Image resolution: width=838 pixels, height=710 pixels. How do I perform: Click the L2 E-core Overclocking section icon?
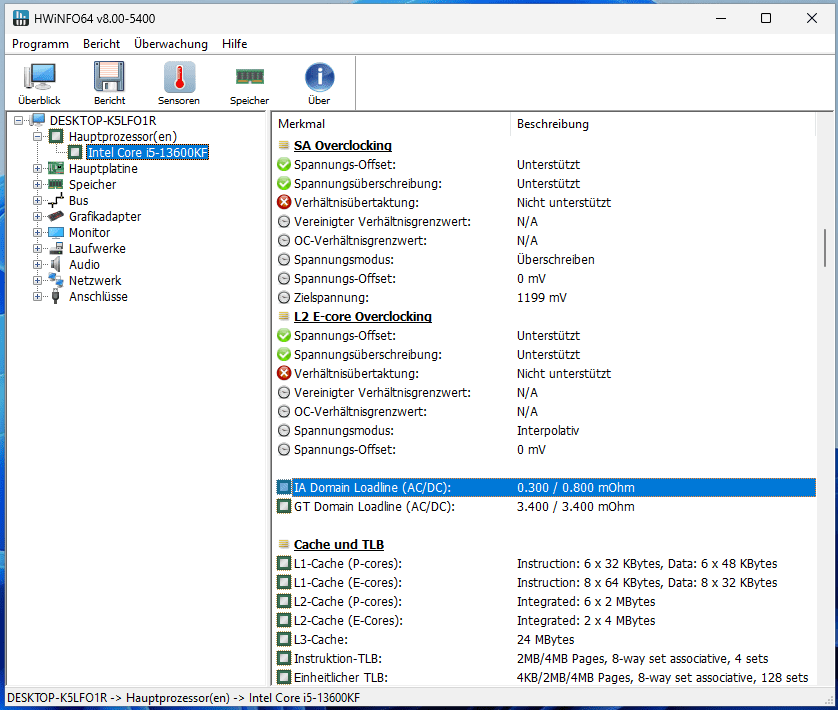(284, 317)
